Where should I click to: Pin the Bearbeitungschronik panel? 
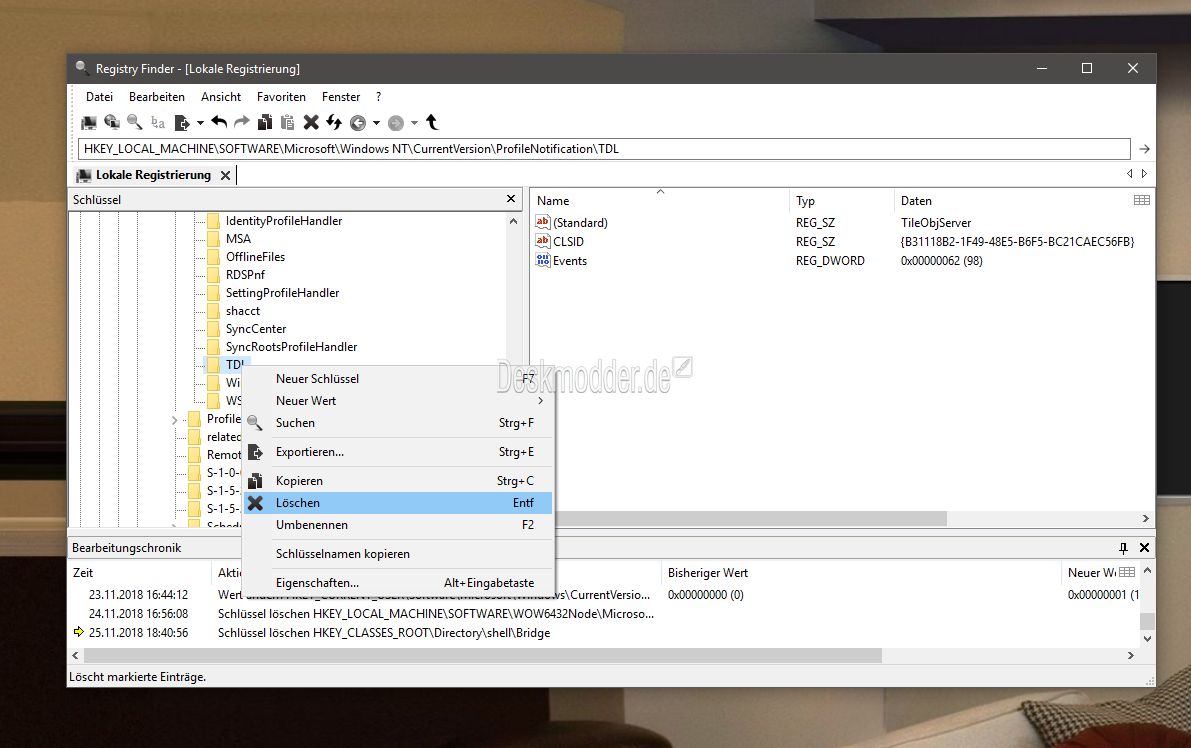[x=1123, y=548]
